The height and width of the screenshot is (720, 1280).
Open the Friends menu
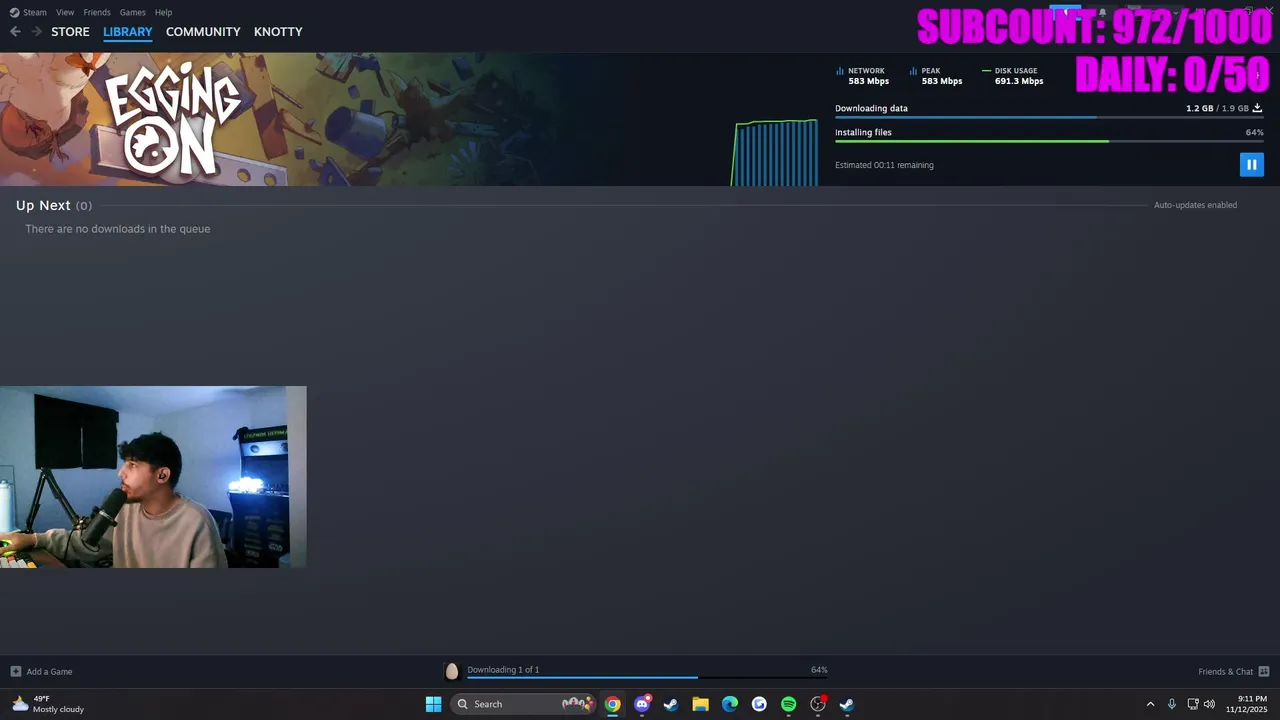coord(97,12)
